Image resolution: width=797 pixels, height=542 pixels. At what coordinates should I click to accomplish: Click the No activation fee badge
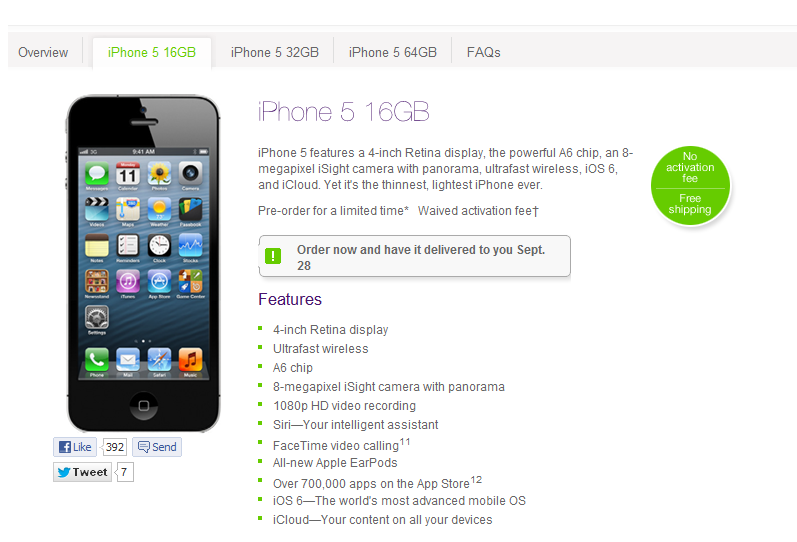tap(690, 186)
